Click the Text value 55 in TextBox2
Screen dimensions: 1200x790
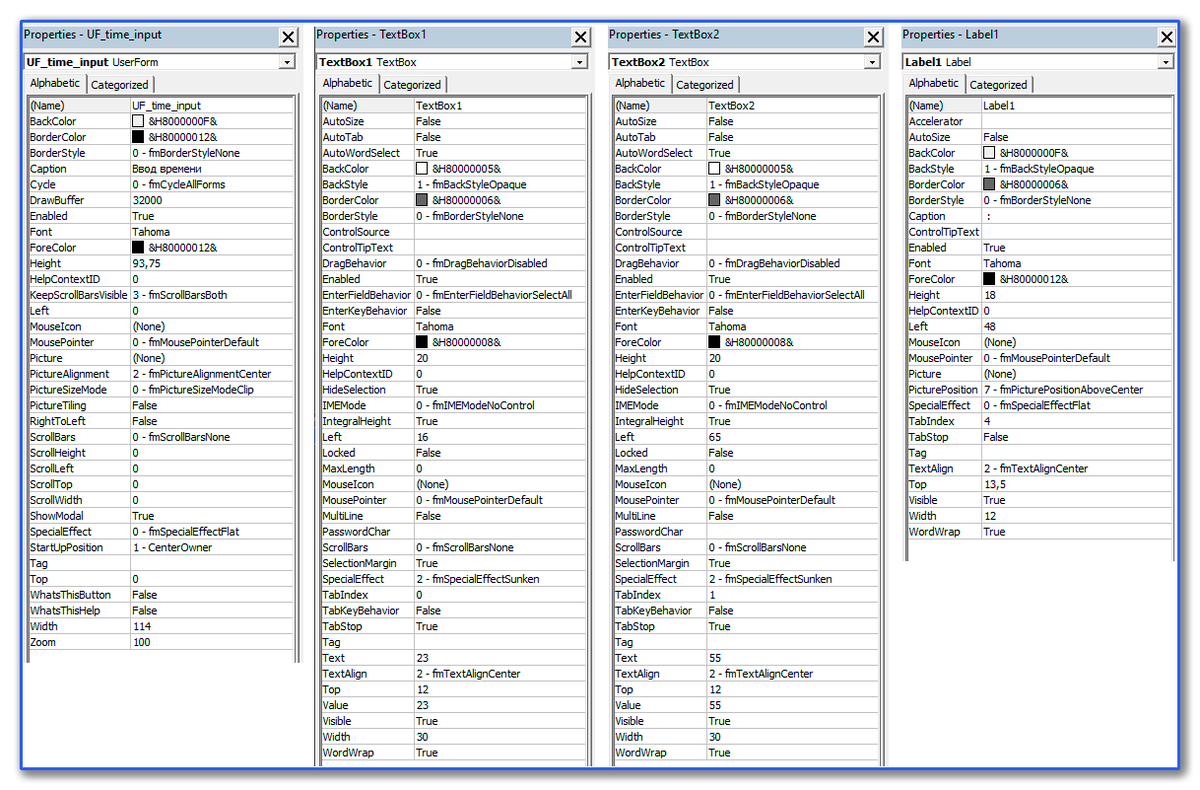[x=793, y=658]
